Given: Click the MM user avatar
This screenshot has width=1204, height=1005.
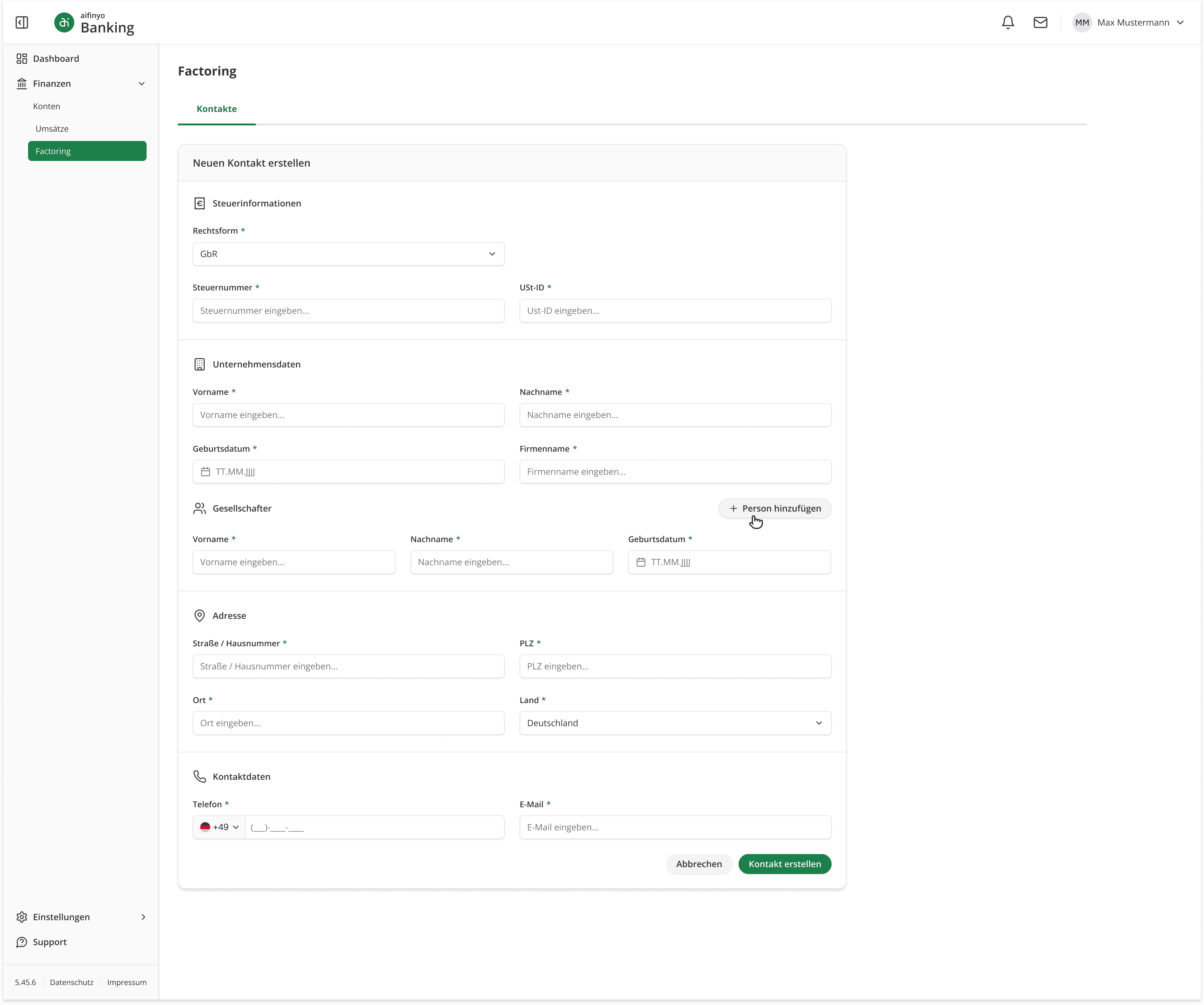Looking at the screenshot, I should click(1081, 22).
